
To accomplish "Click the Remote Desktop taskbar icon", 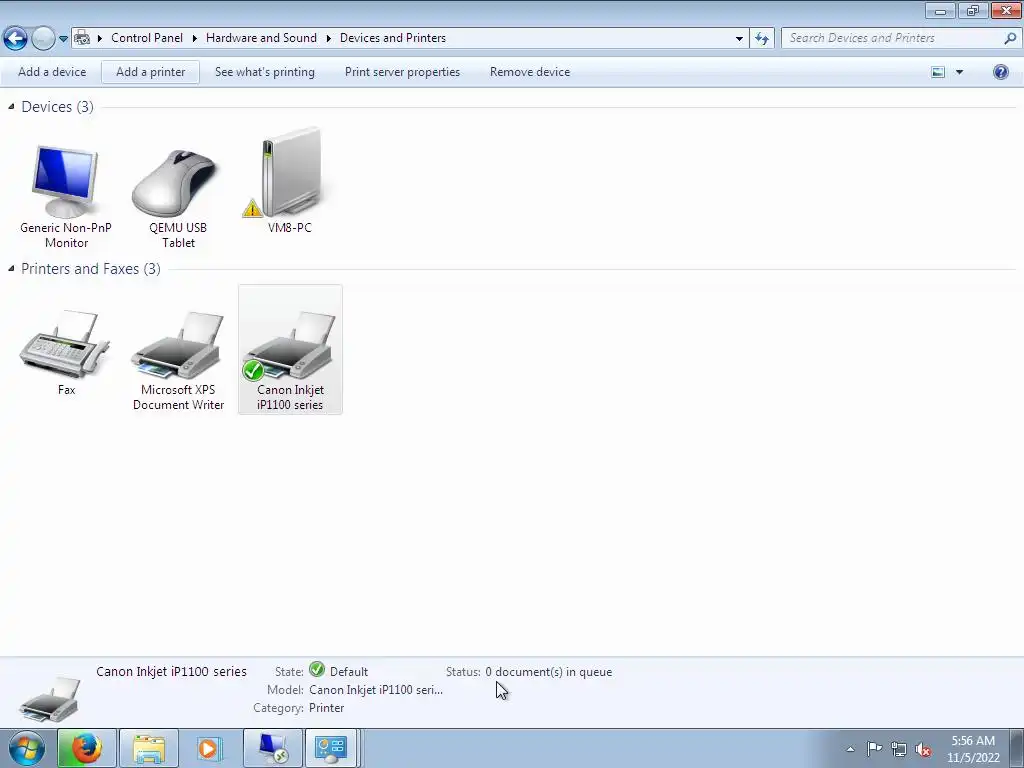I will click(272, 748).
